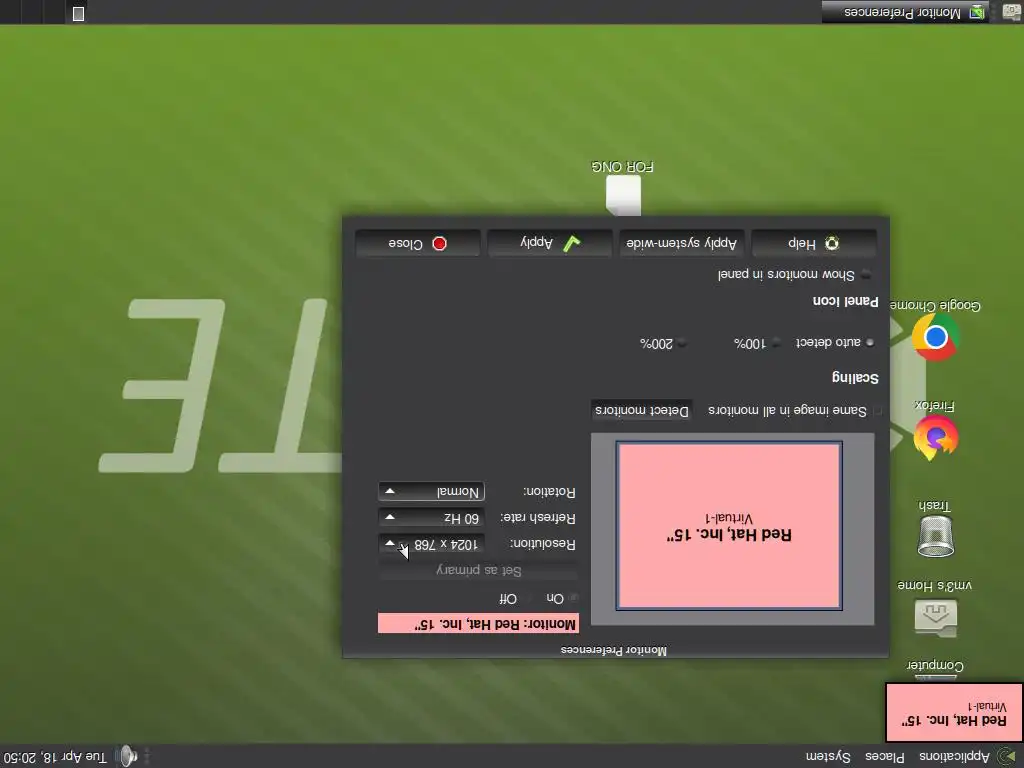Click Monitor Preferences taskbar window button
Viewport: 1024px width, 768px height.
pos(908,12)
